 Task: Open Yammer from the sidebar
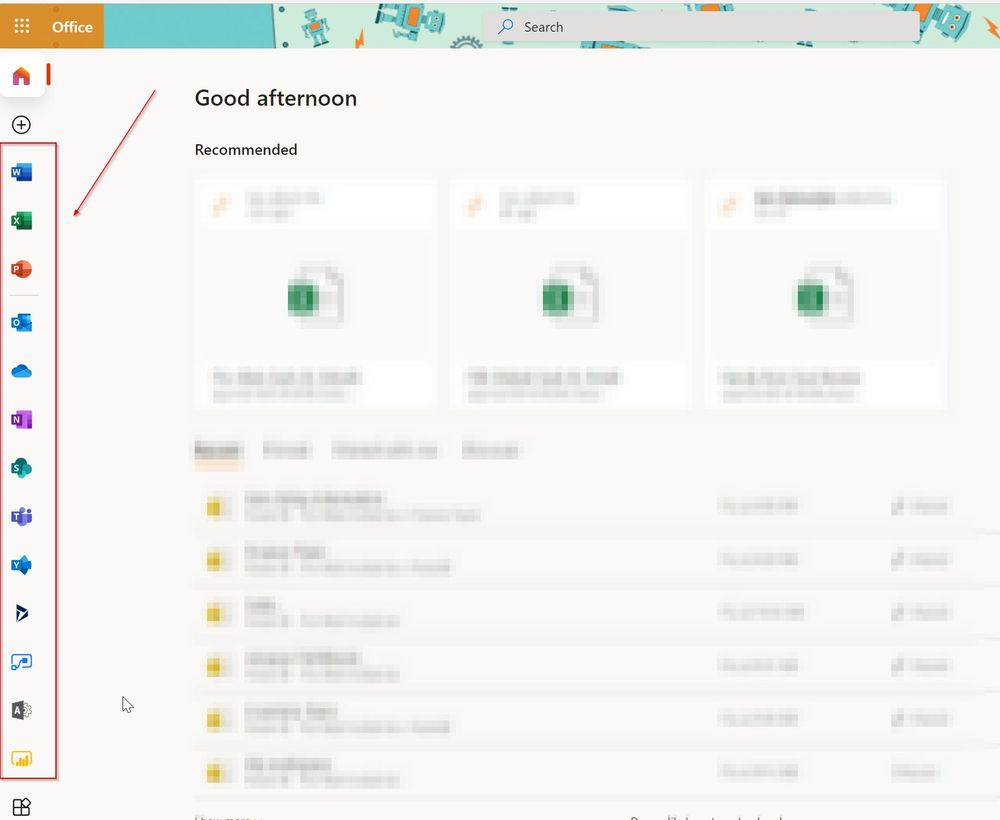[21, 565]
